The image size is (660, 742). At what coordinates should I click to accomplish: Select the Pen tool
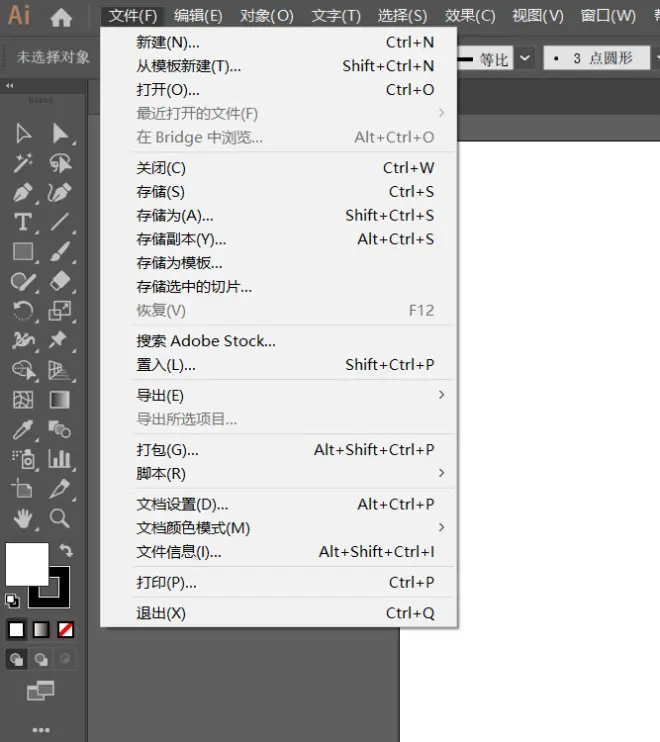[23, 193]
